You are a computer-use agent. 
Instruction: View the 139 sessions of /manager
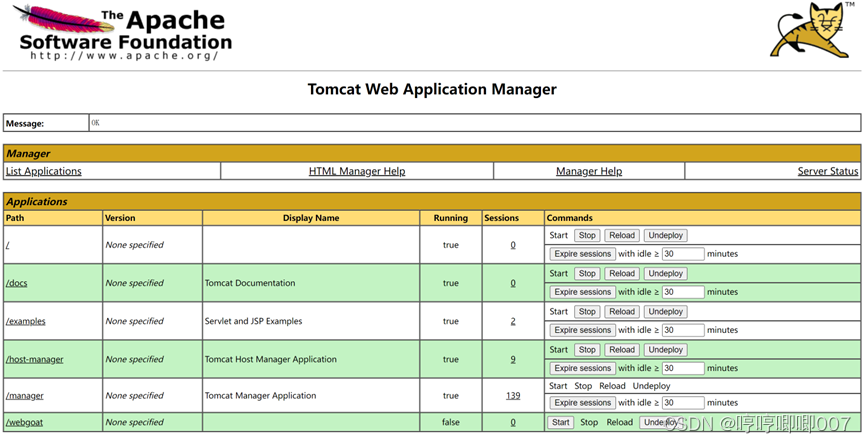tap(513, 395)
